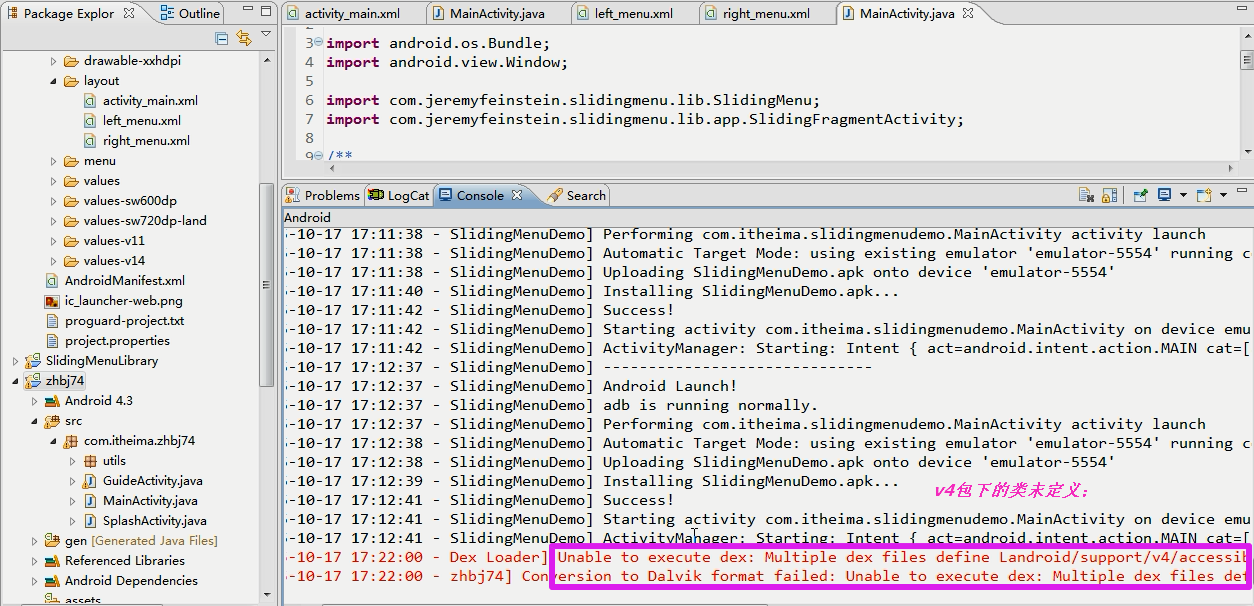The height and width of the screenshot is (606, 1254).
Task: Collapse all in Package Explorer
Action: click(x=222, y=38)
